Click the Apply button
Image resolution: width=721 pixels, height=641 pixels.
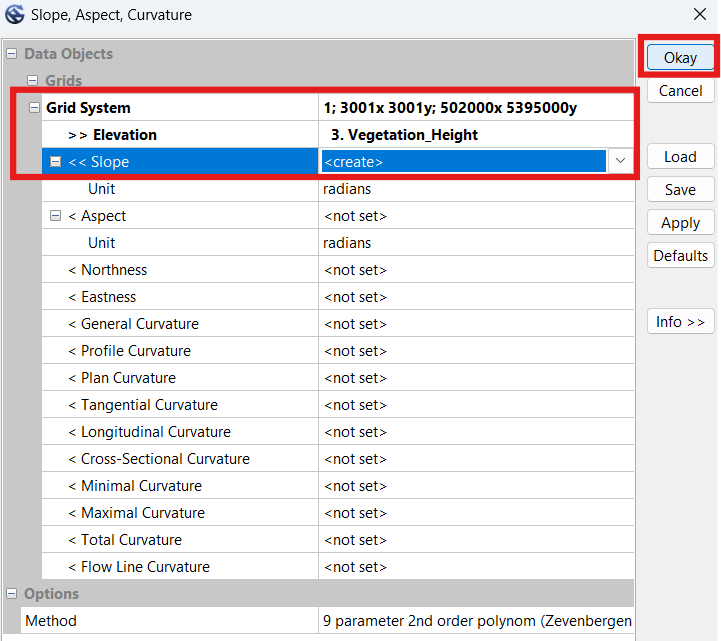point(680,223)
